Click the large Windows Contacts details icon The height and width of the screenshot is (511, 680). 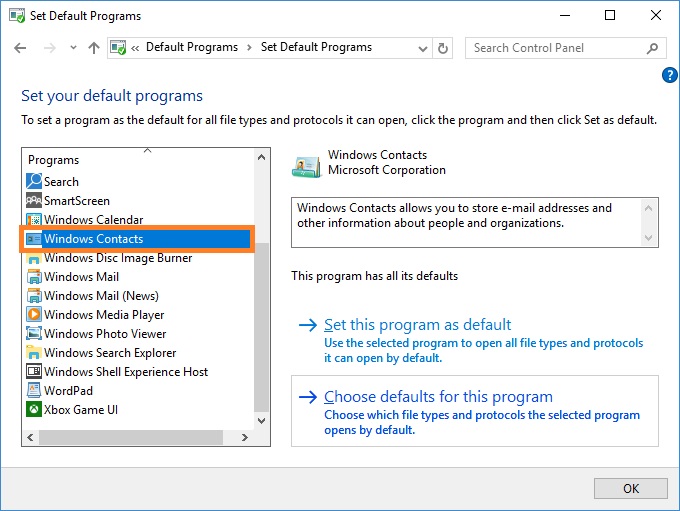pos(307,167)
